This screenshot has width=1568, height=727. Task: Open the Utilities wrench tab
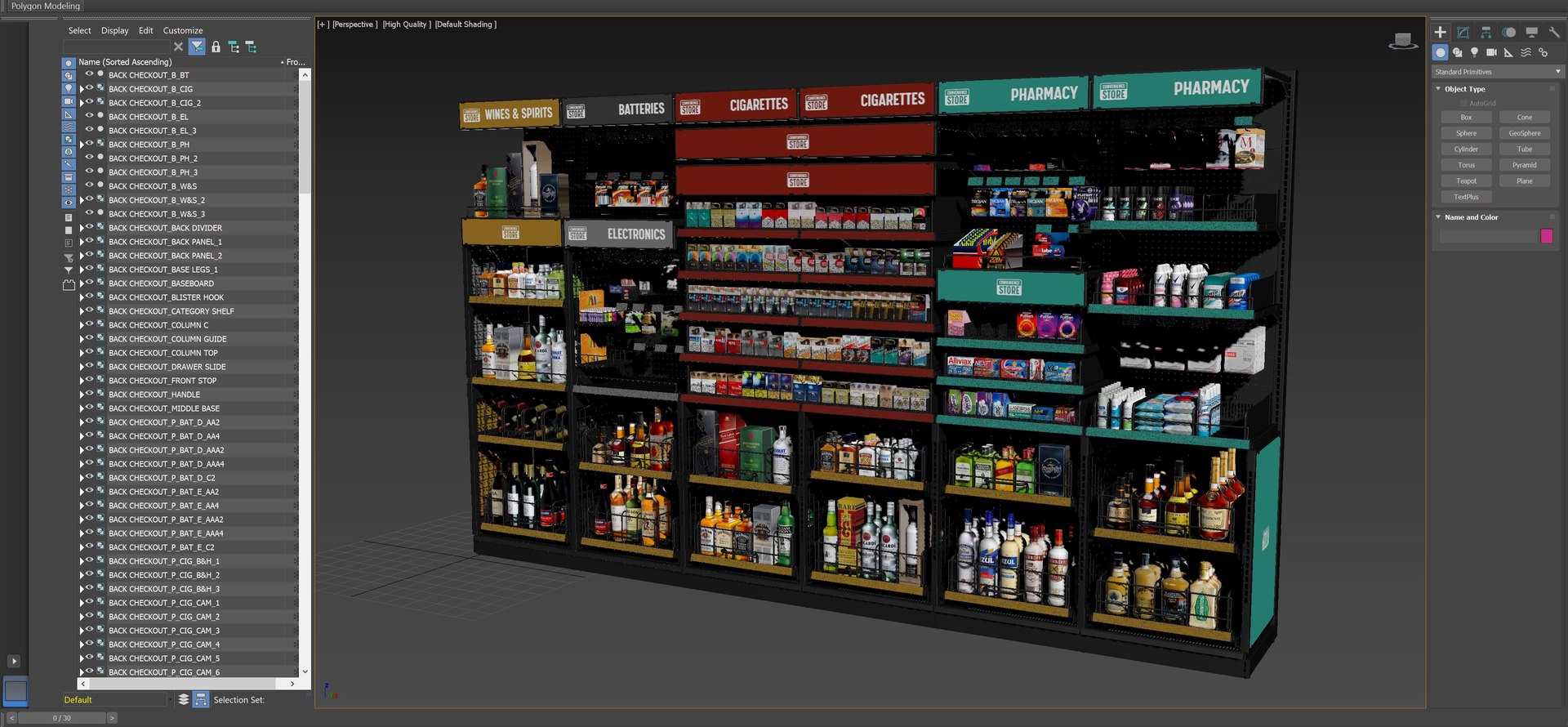pos(1554,32)
